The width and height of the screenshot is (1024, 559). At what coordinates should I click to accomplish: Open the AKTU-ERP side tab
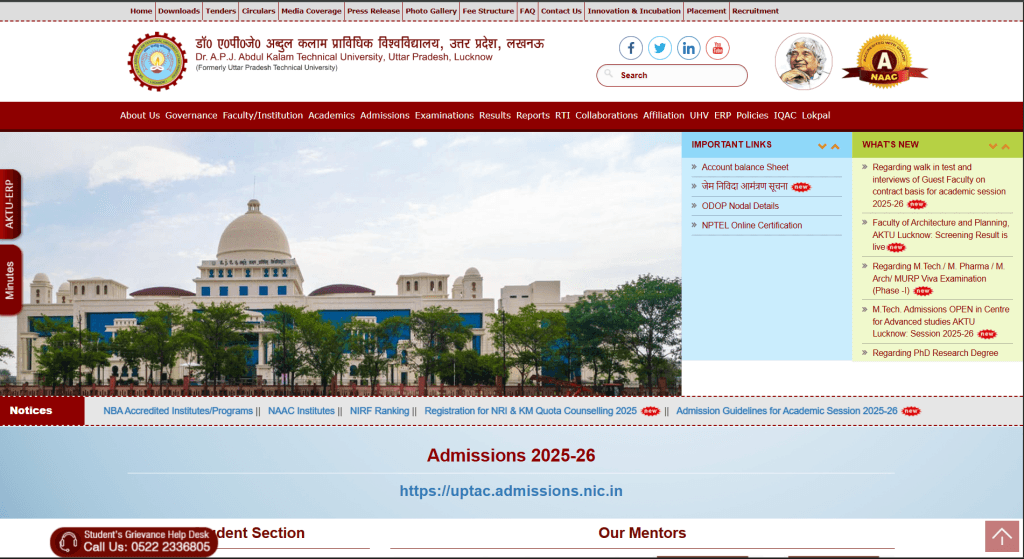point(10,204)
